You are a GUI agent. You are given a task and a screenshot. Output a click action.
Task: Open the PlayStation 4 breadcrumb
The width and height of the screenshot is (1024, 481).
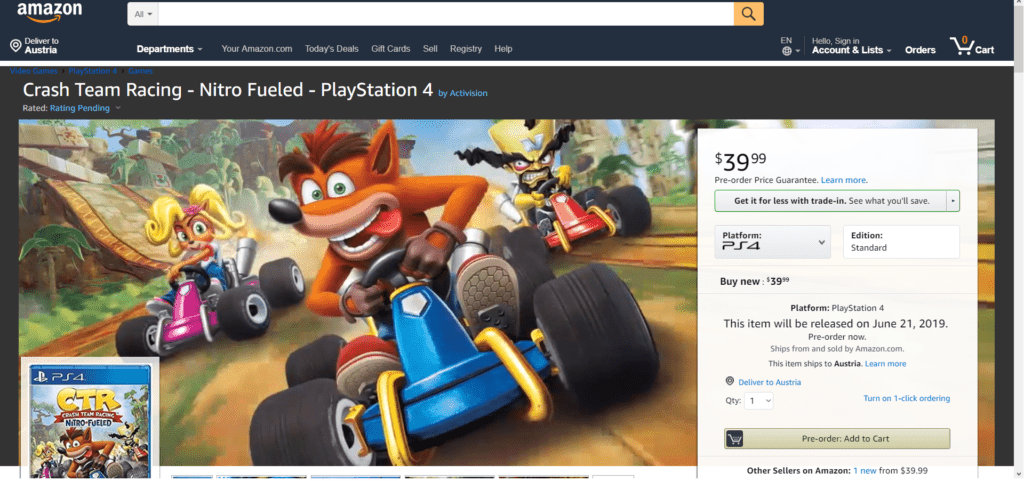pyautogui.click(x=93, y=70)
